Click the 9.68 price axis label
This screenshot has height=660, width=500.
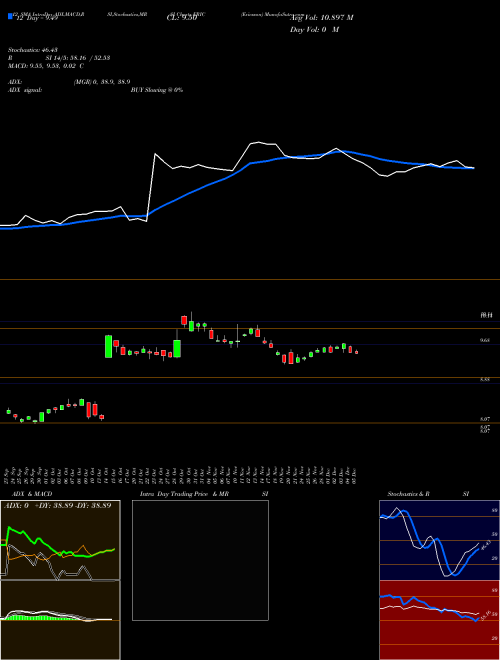(x=485, y=340)
